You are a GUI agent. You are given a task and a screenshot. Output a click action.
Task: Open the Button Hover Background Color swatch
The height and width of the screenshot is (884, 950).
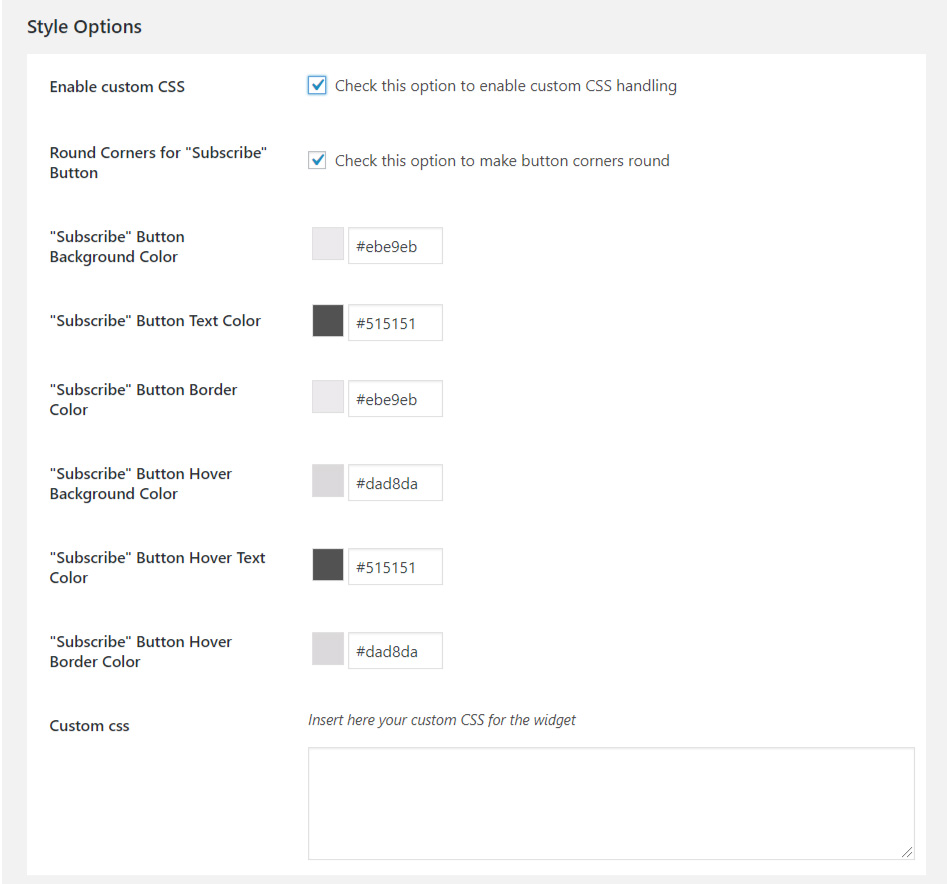click(328, 481)
